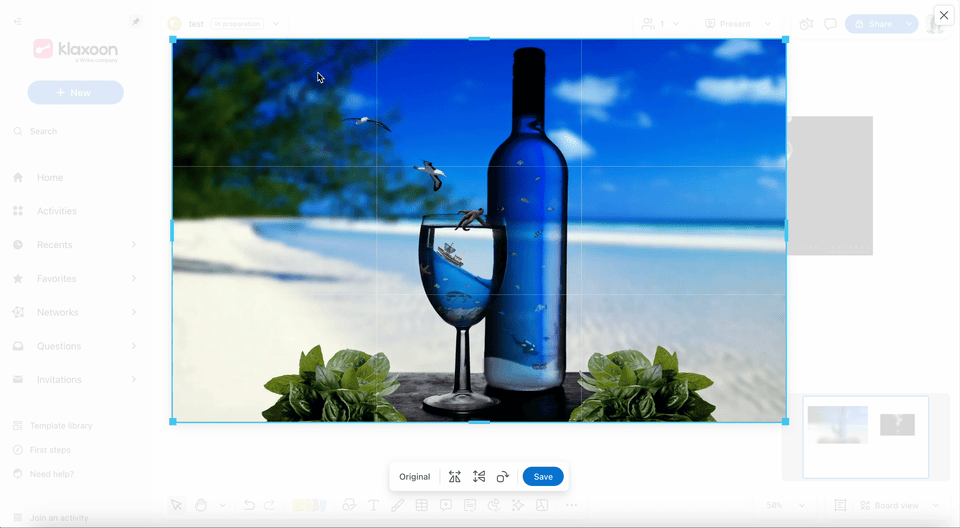Open the Share dropdown arrow
The height and width of the screenshot is (528, 960).
pos(910,24)
